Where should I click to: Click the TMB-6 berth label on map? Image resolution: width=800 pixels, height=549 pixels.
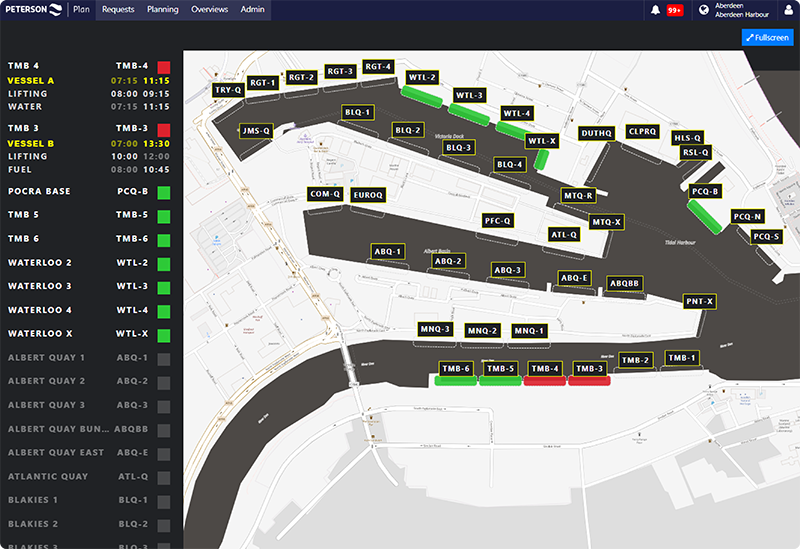(x=456, y=368)
